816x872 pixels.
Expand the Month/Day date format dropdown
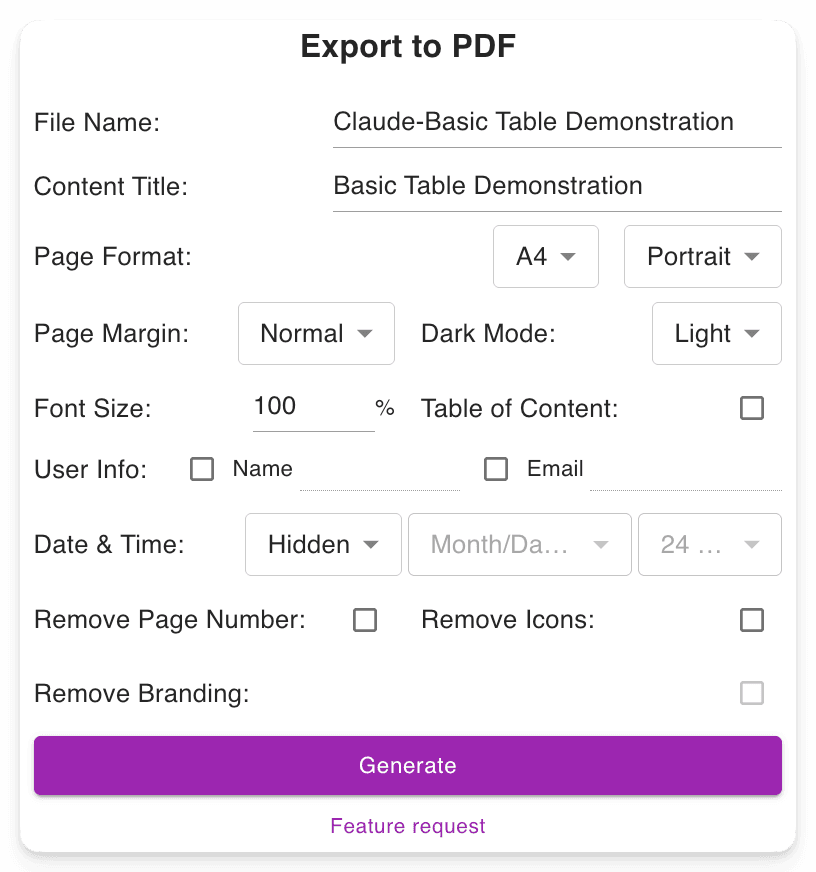(519, 545)
